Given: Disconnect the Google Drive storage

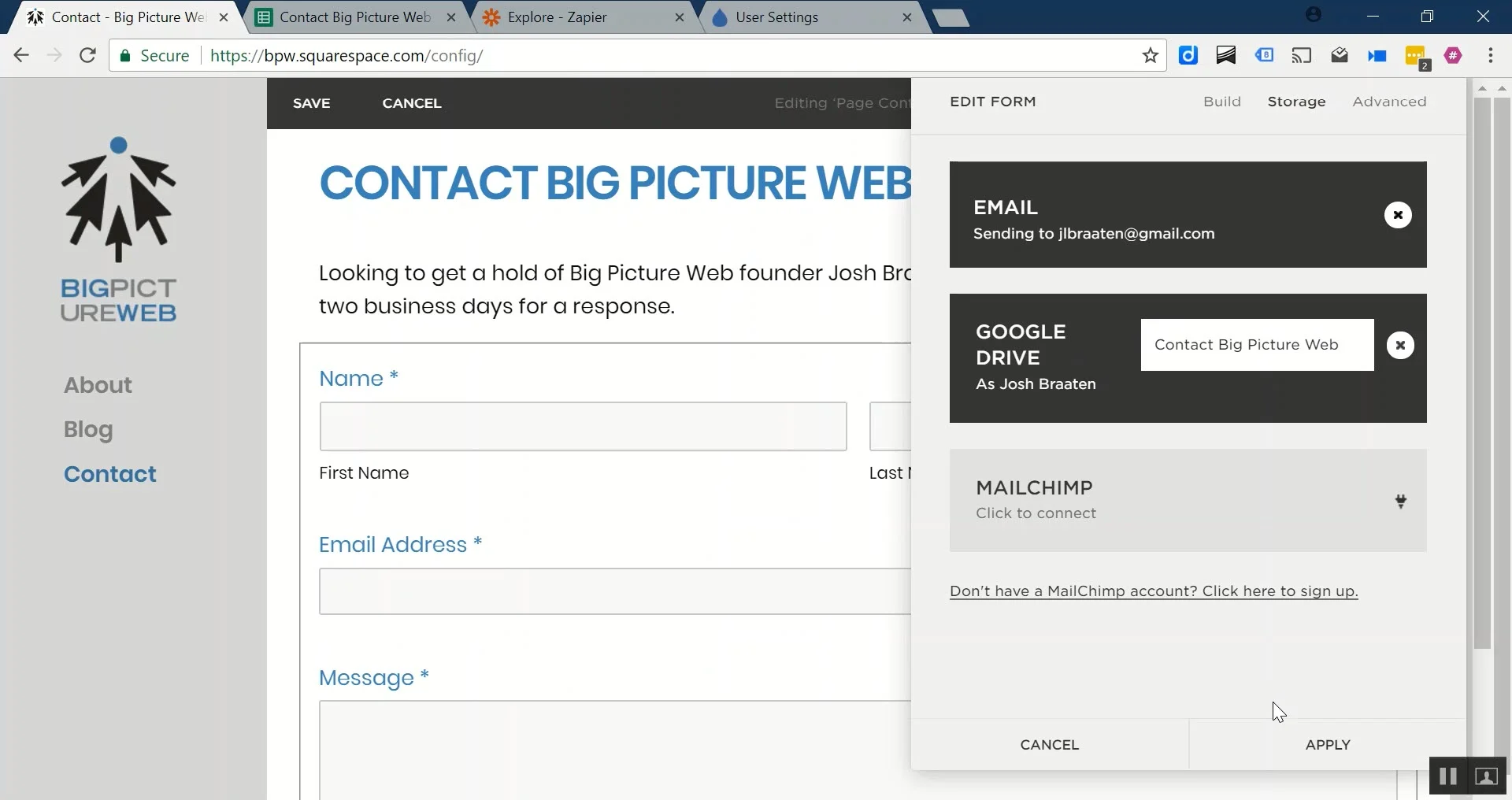Looking at the screenshot, I should [x=1400, y=345].
